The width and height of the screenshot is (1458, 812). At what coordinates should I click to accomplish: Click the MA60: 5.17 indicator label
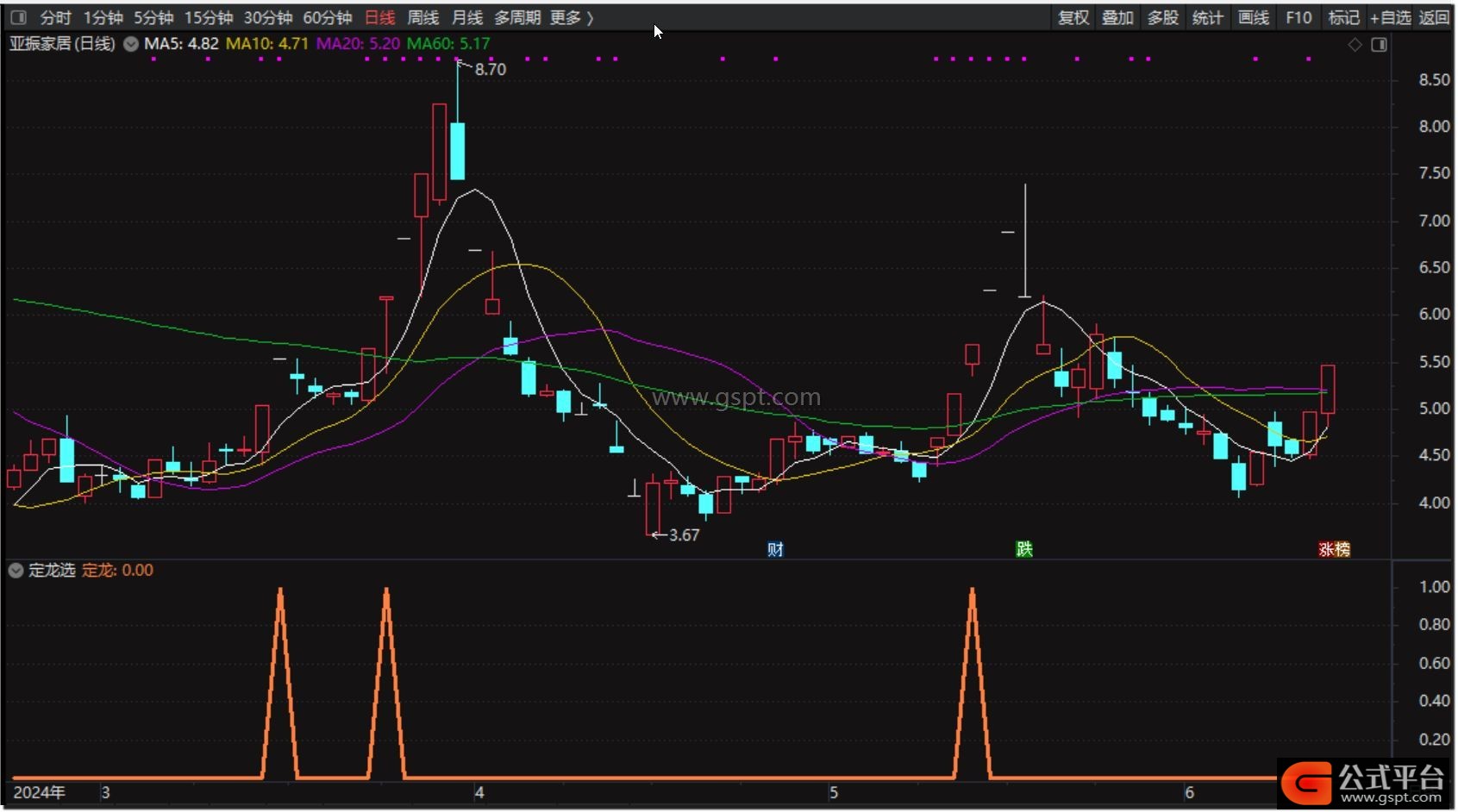pyautogui.click(x=448, y=44)
